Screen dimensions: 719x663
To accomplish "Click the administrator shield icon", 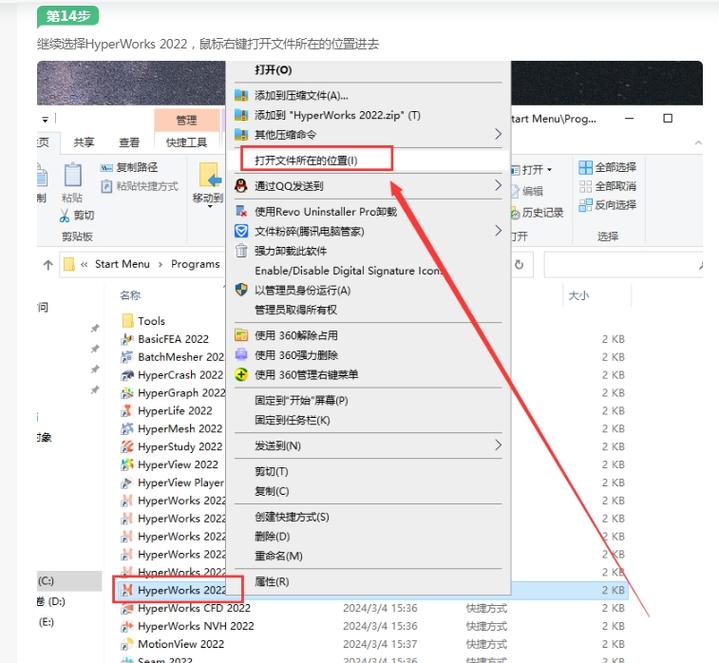I will [241, 289].
